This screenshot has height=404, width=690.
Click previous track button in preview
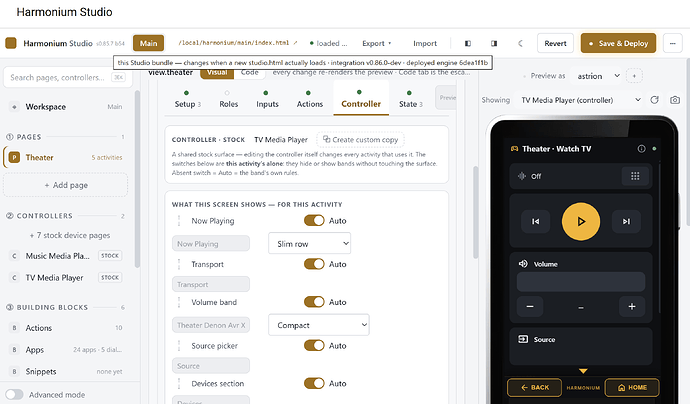pos(536,221)
